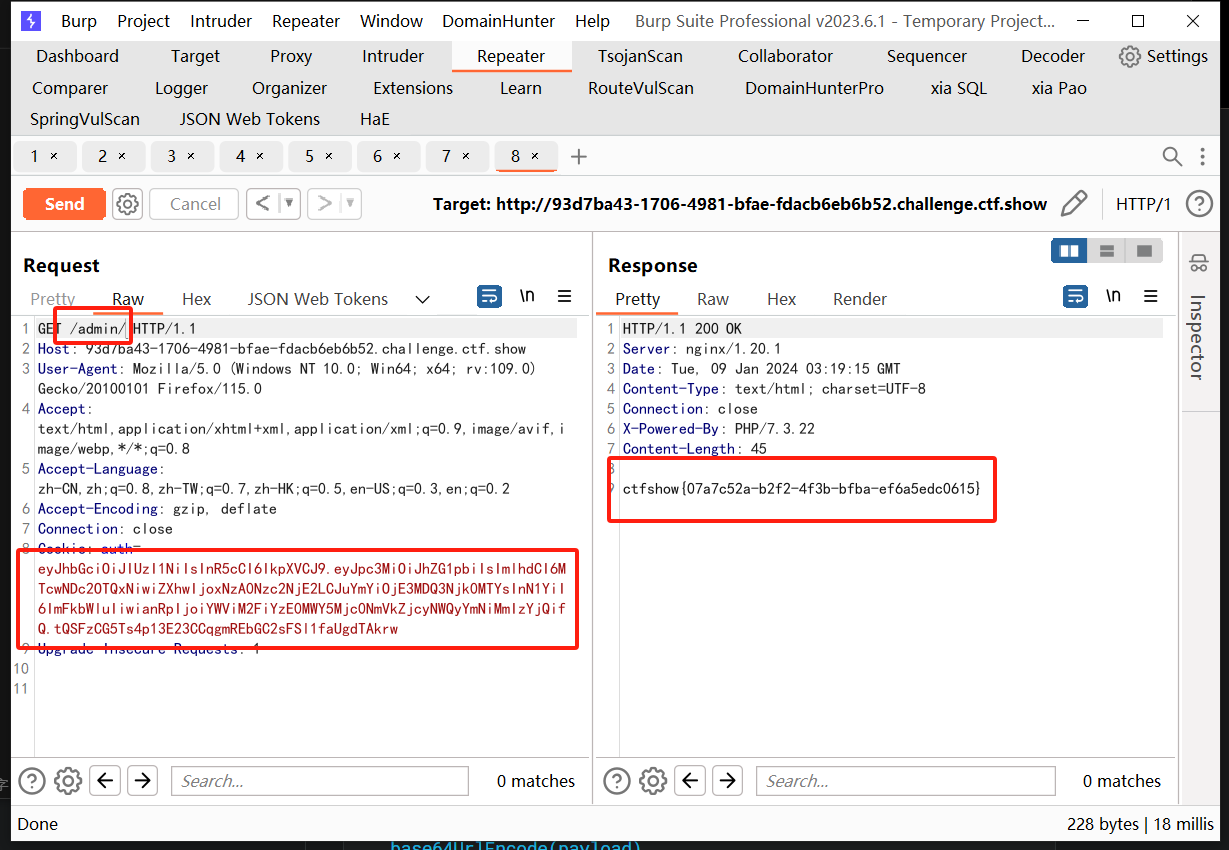Open the Response search settings gear
Image resolution: width=1229 pixels, height=850 pixels.
[653, 781]
